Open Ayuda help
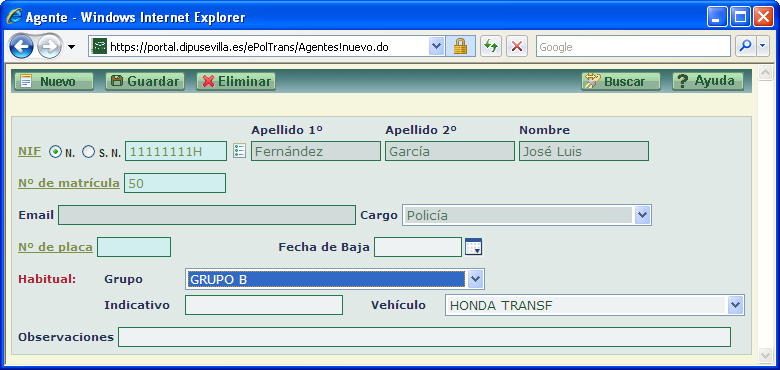Image resolution: width=780 pixels, height=370 pixels. tap(708, 82)
